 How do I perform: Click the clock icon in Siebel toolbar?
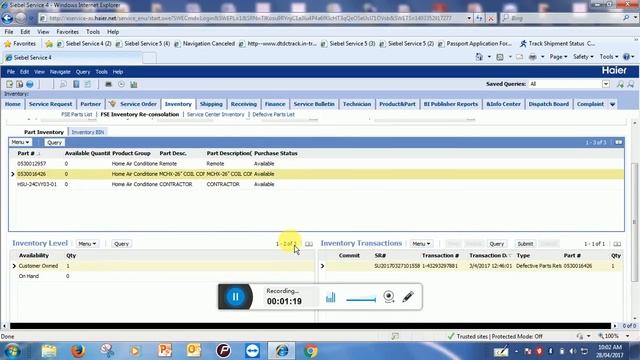tap(121, 84)
